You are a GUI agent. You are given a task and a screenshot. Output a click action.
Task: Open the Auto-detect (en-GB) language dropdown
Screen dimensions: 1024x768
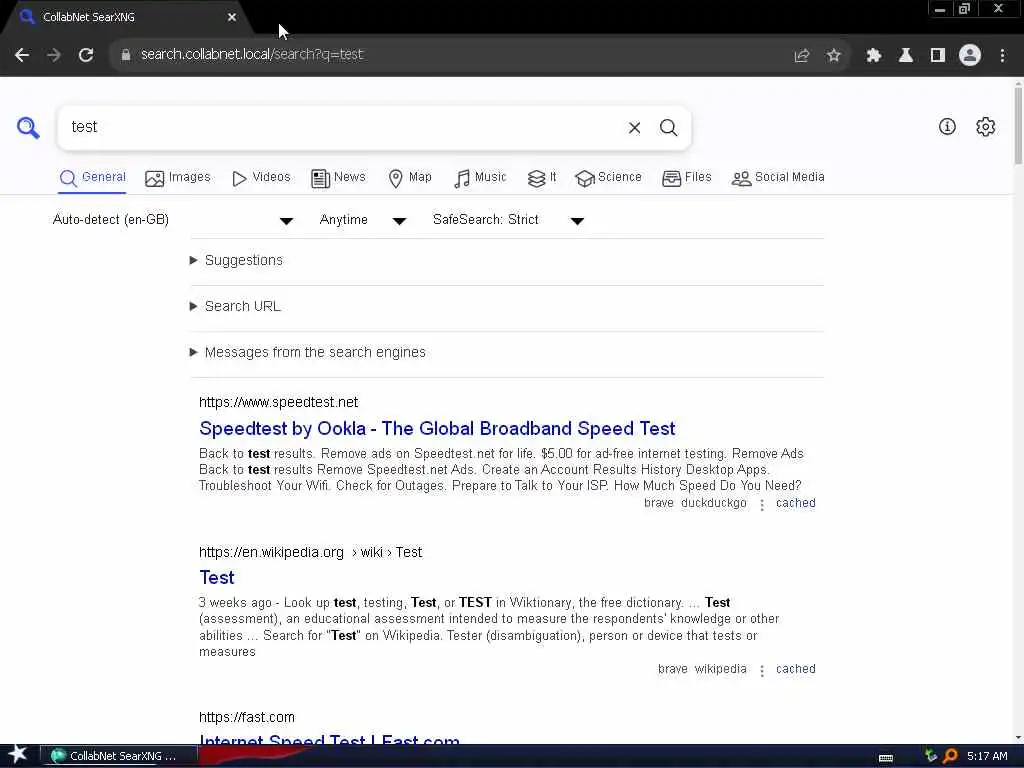pos(172,220)
